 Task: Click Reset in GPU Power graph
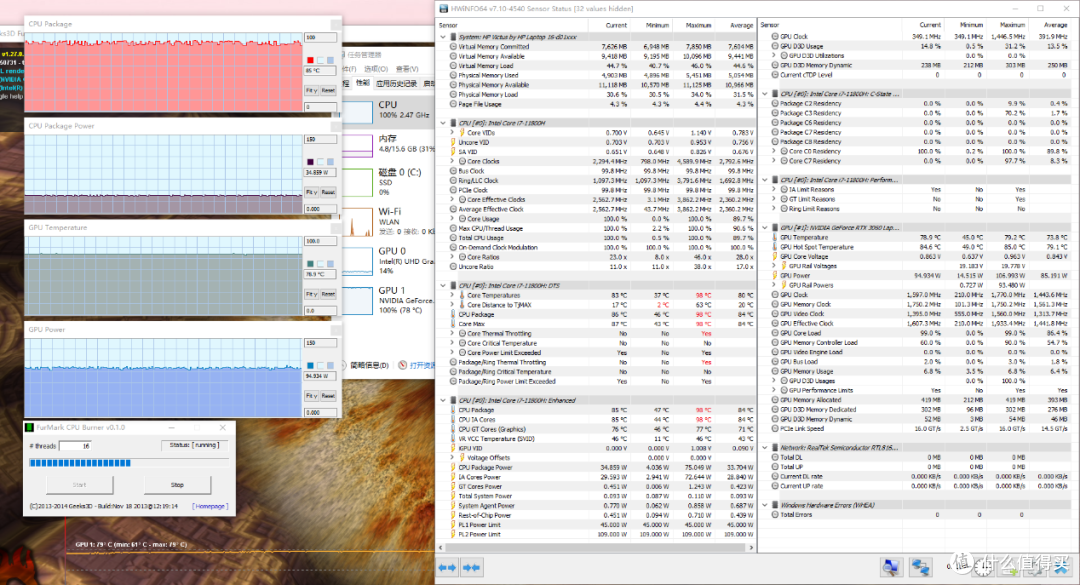coord(329,396)
